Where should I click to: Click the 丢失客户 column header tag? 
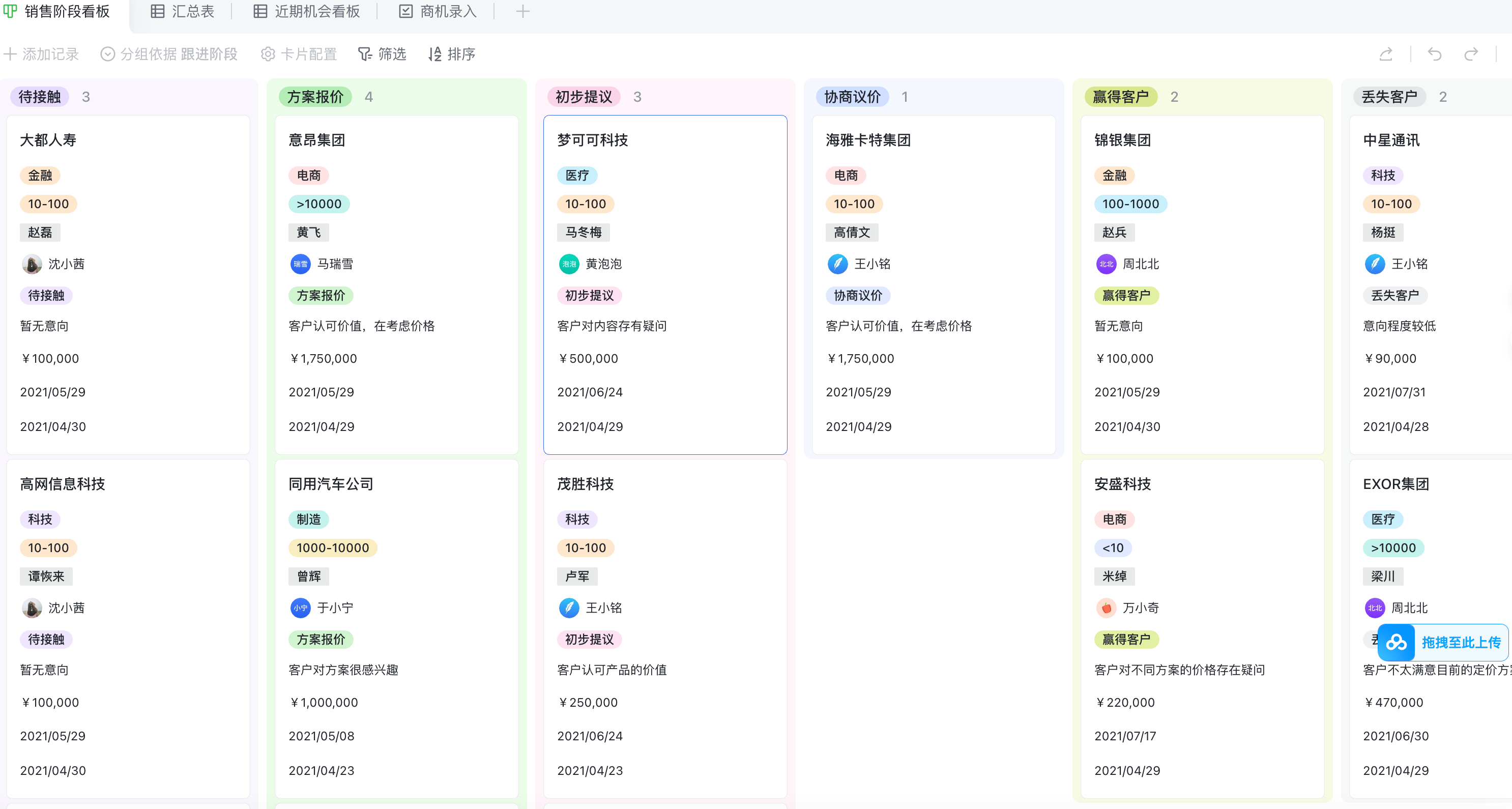[1389, 97]
